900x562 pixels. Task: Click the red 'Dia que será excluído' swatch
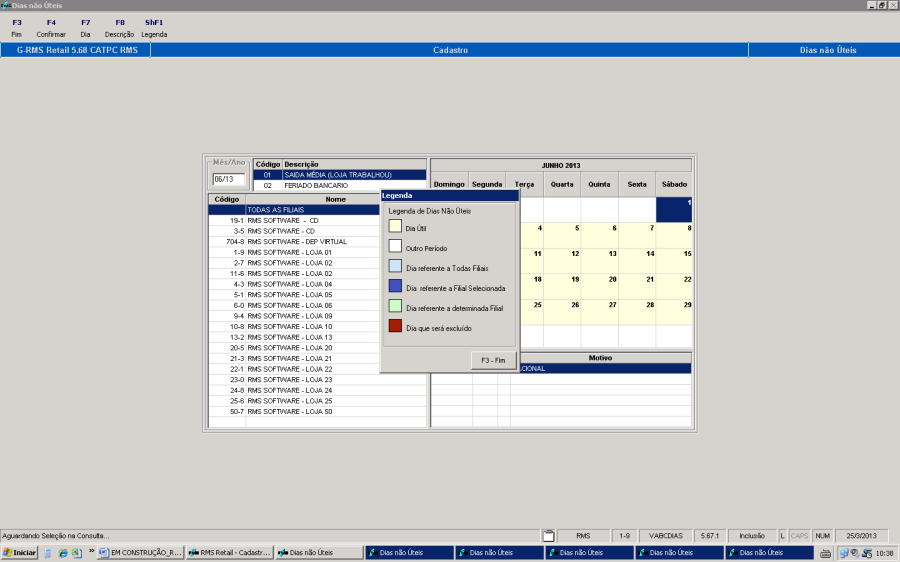coord(395,326)
